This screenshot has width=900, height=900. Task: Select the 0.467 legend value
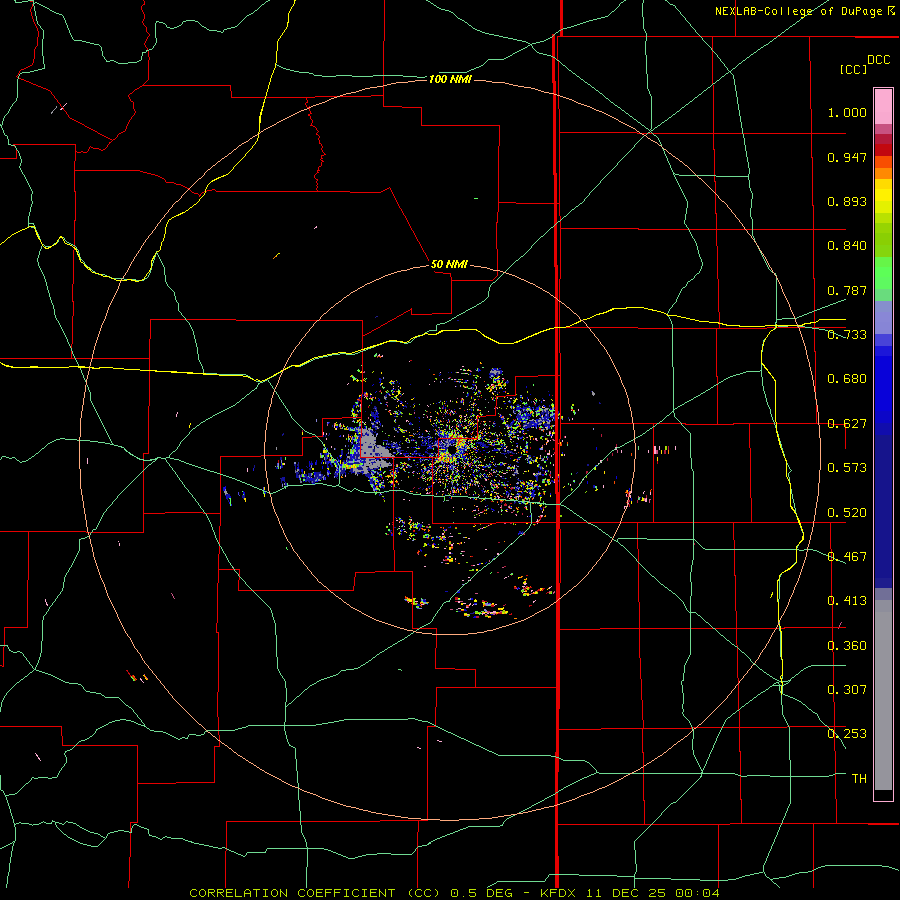click(847, 557)
